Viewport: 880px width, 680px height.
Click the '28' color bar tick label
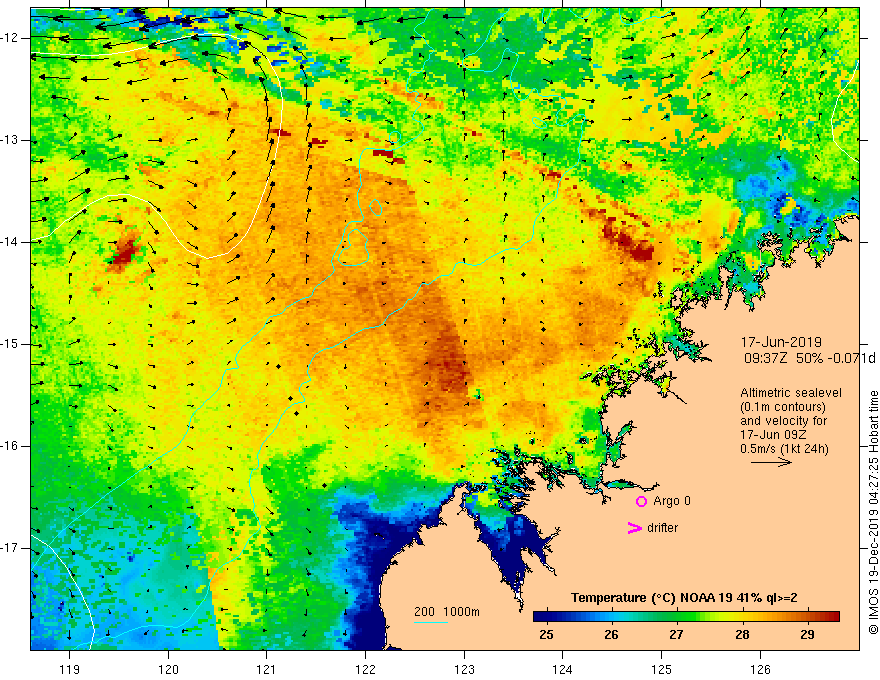742,635
